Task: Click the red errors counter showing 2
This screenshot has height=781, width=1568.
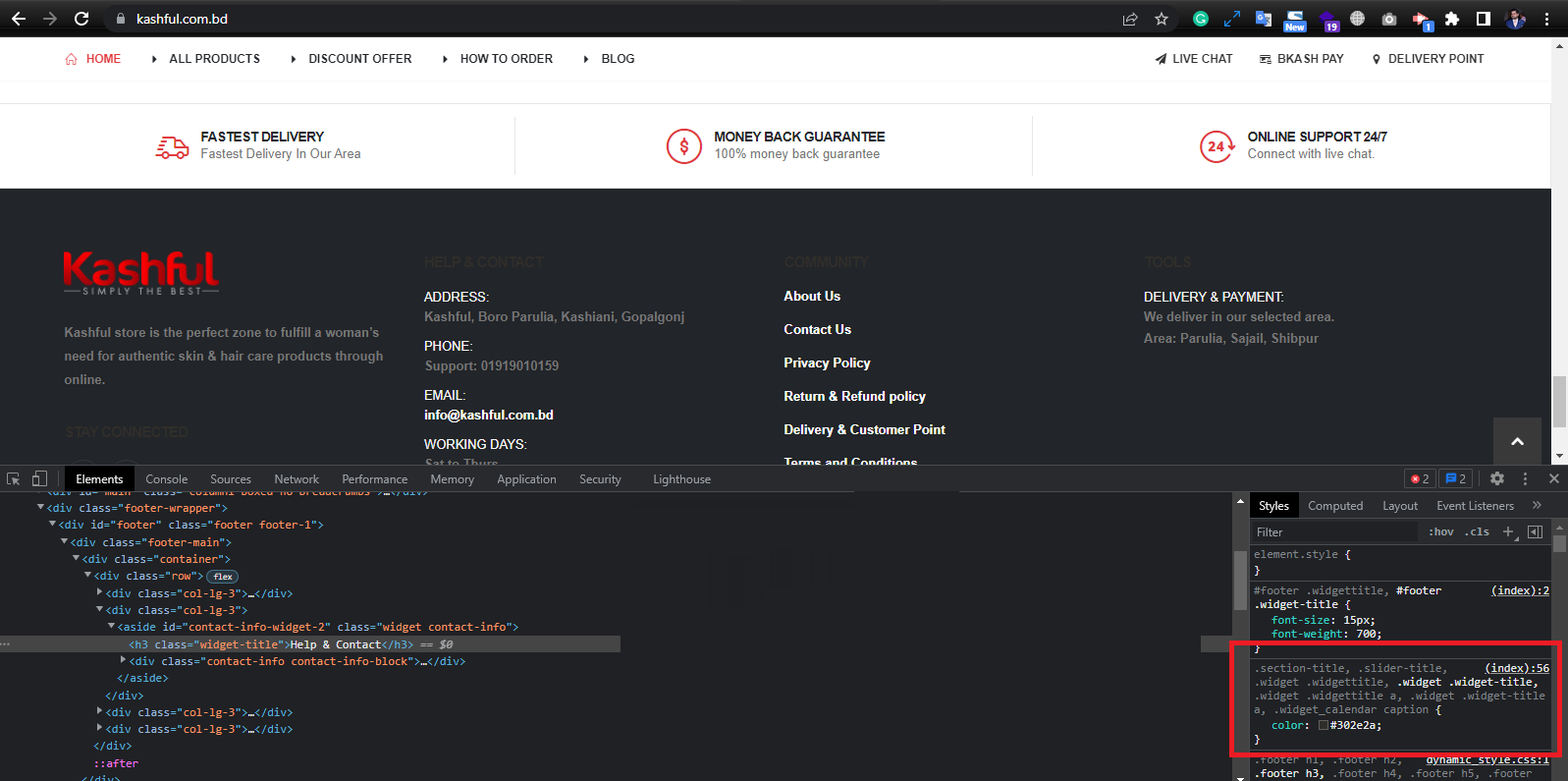Action: [1421, 478]
